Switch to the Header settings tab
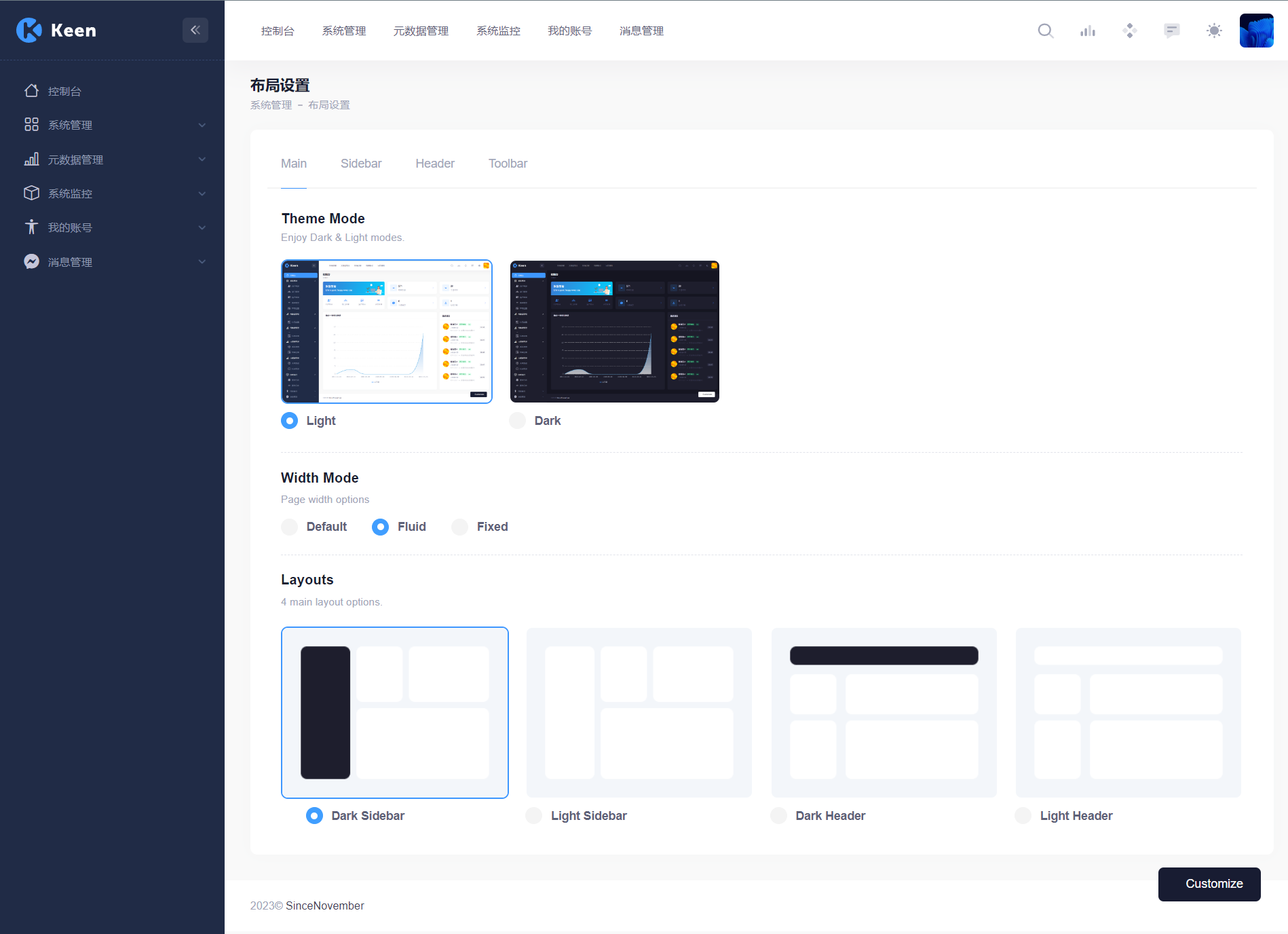 [435, 164]
